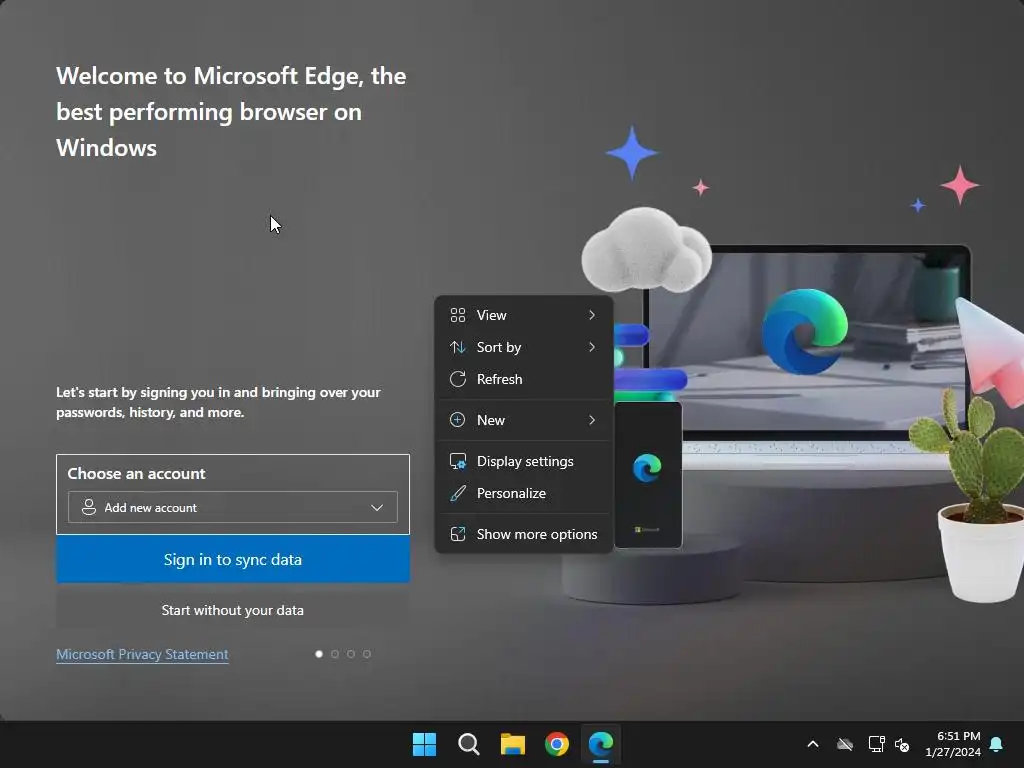The image size is (1024, 768).
Task: Click the Sort by arrows icon
Action: coord(458,347)
